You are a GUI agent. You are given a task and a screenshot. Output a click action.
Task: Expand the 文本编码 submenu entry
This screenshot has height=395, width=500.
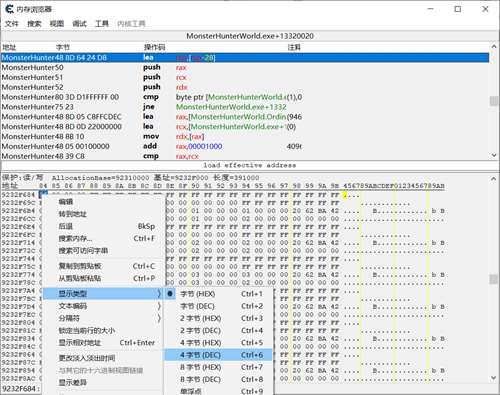[104, 306]
